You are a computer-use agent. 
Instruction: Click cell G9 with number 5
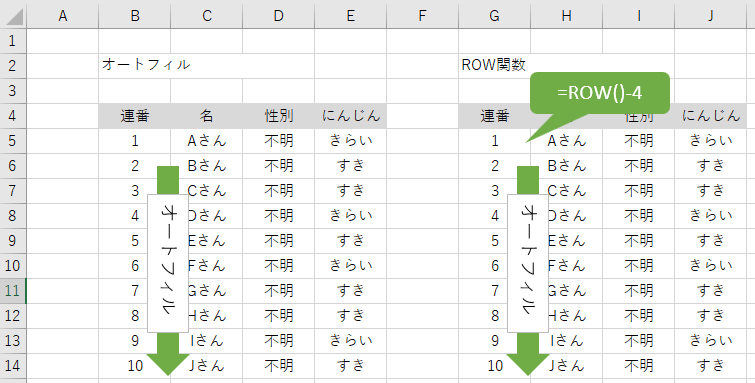pos(495,241)
